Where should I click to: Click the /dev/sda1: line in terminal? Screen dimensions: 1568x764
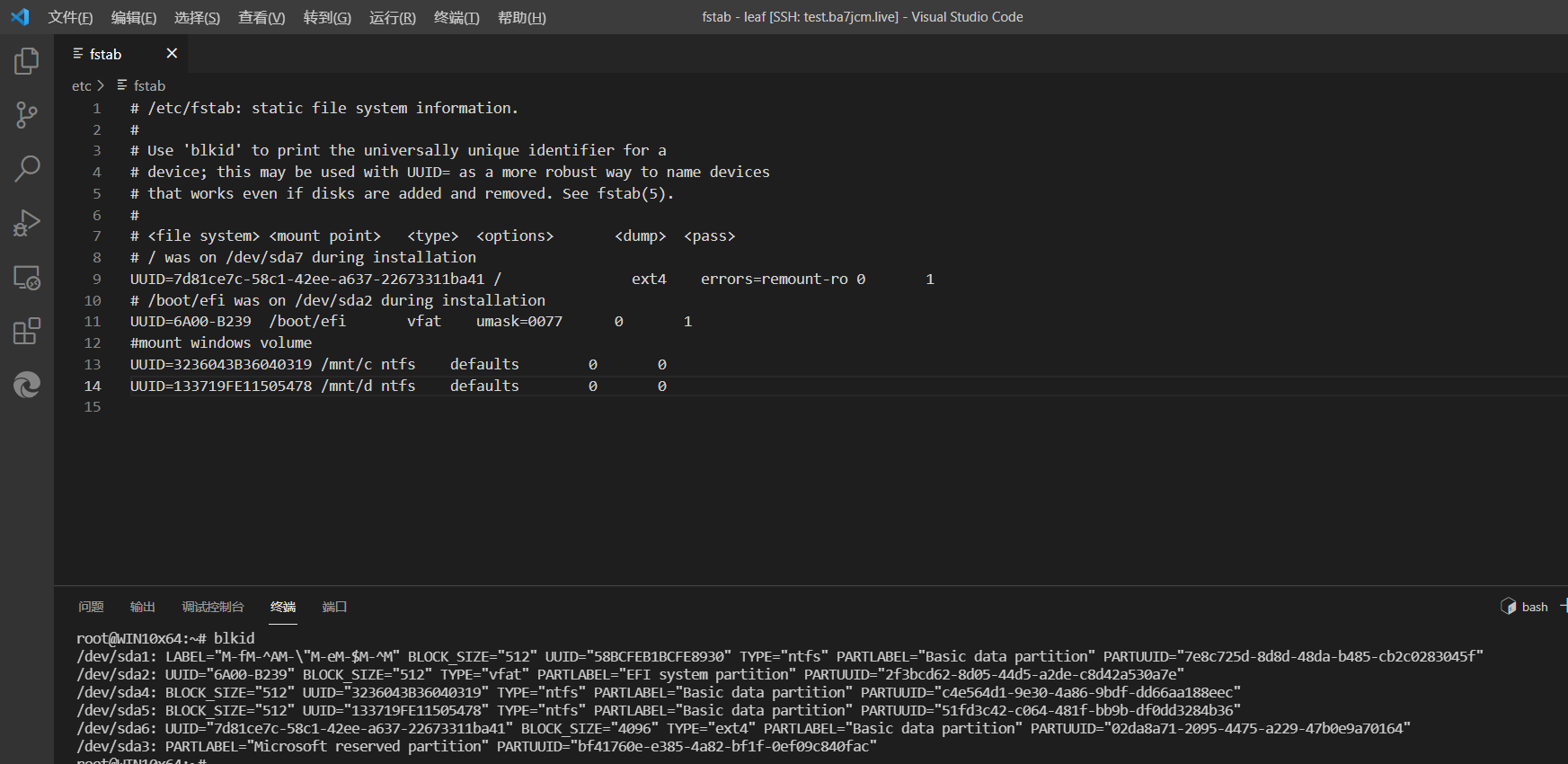pyautogui.click(x=779, y=656)
